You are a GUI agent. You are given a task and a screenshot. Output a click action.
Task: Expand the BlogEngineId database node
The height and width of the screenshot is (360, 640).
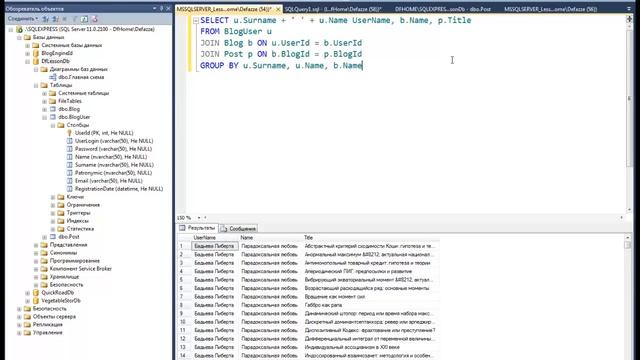coord(27,53)
